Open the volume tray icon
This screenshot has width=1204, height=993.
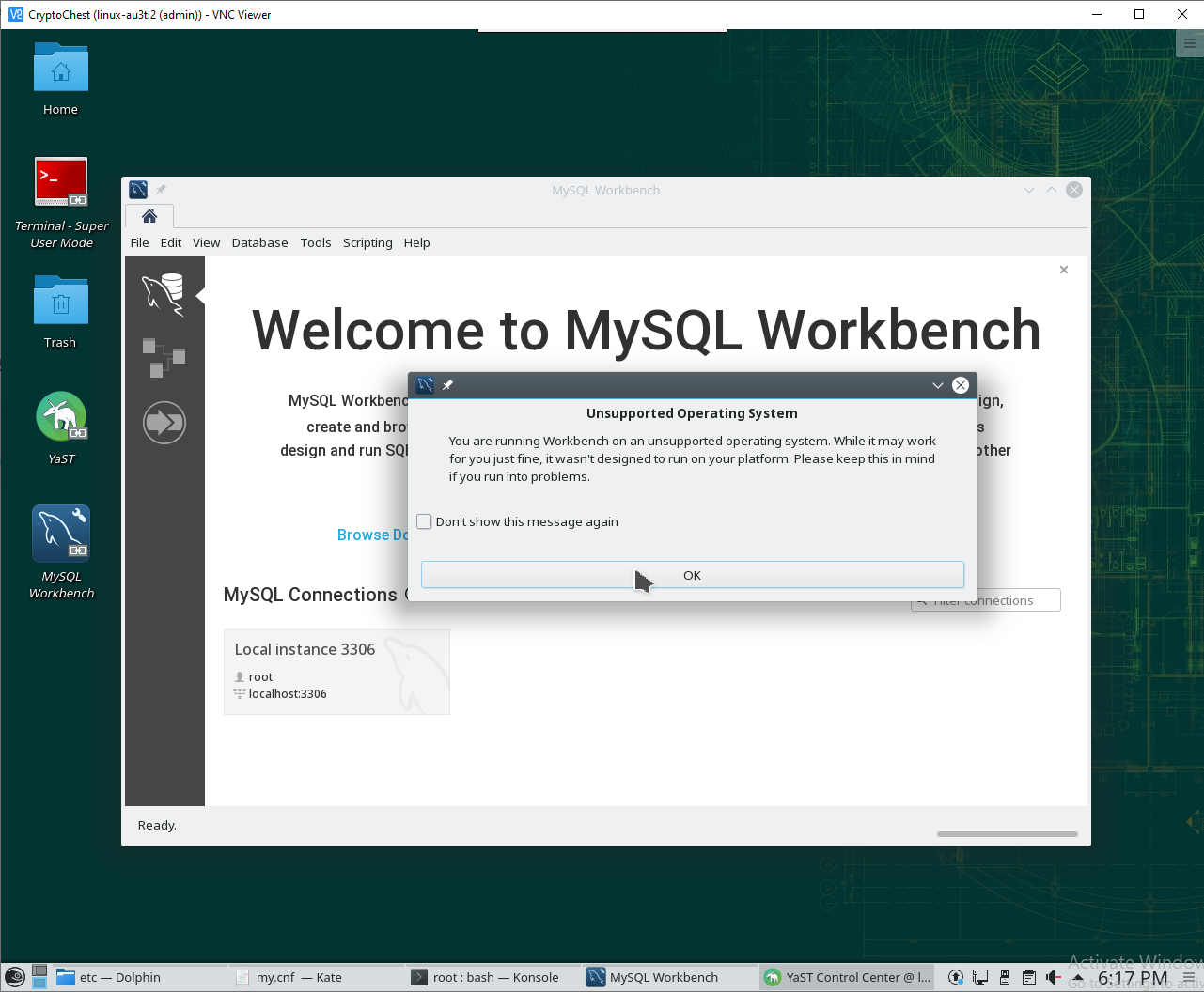(x=1053, y=978)
